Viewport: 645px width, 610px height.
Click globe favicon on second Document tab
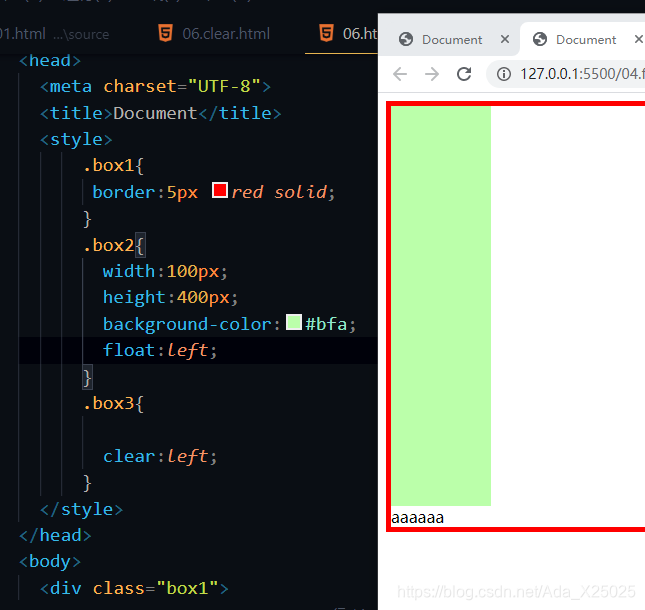coord(540,39)
